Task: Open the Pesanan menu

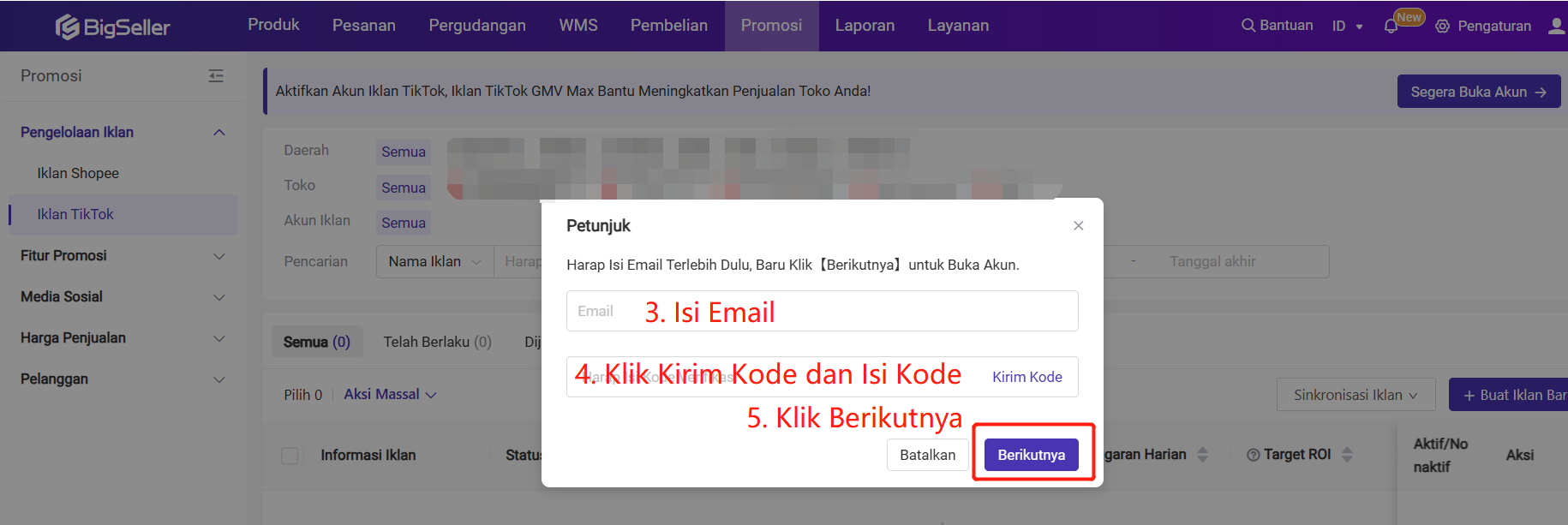Action: click(x=364, y=26)
